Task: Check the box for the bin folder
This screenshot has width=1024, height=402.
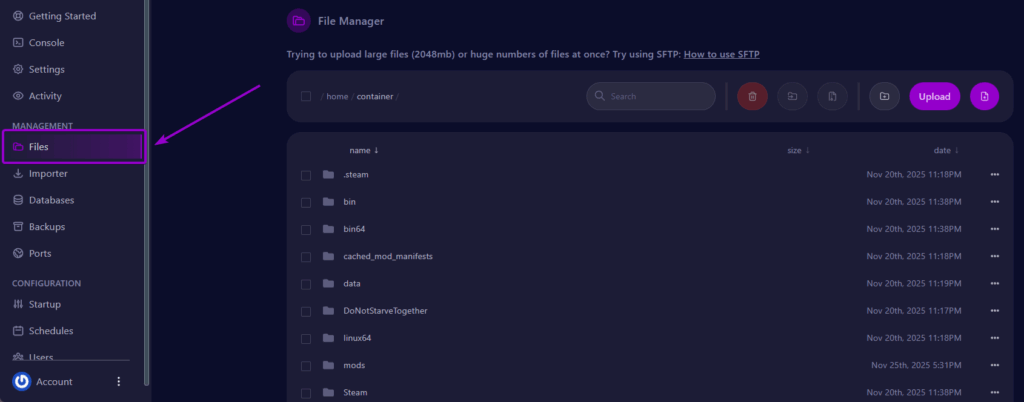Action: tap(306, 202)
